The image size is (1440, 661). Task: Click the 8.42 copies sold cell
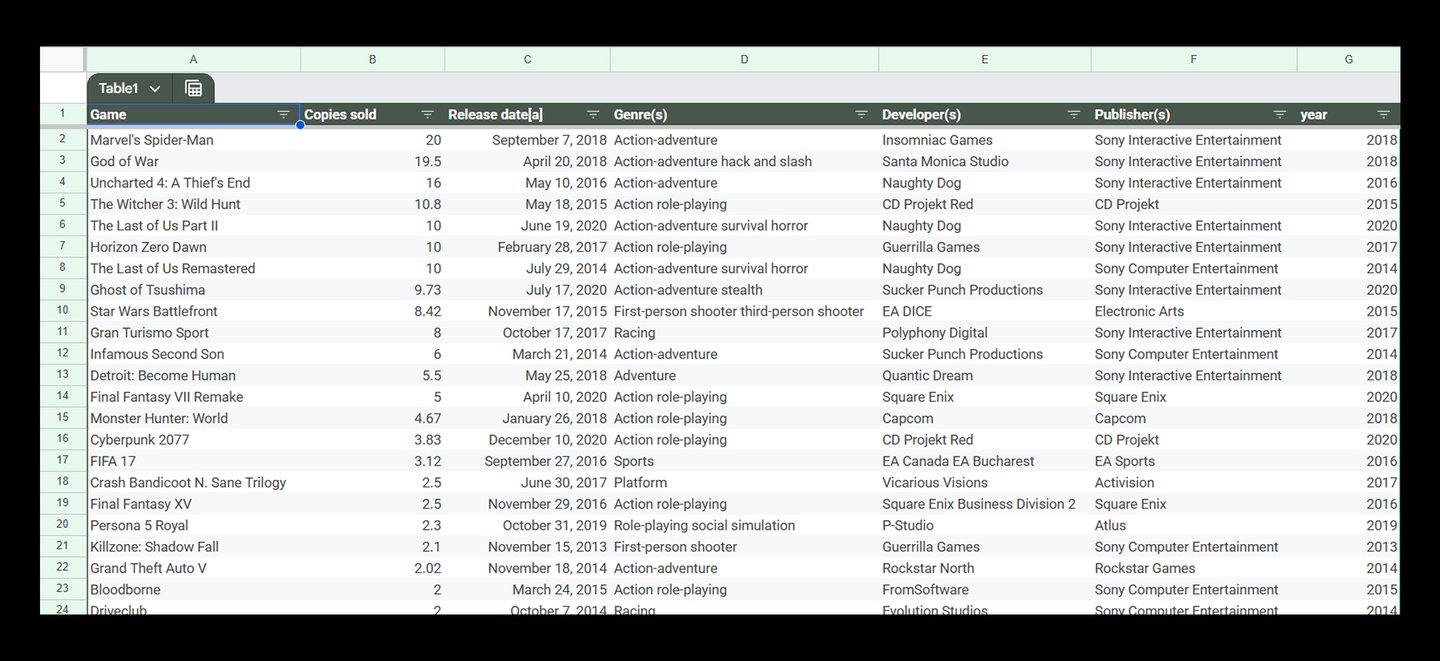click(x=372, y=311)
